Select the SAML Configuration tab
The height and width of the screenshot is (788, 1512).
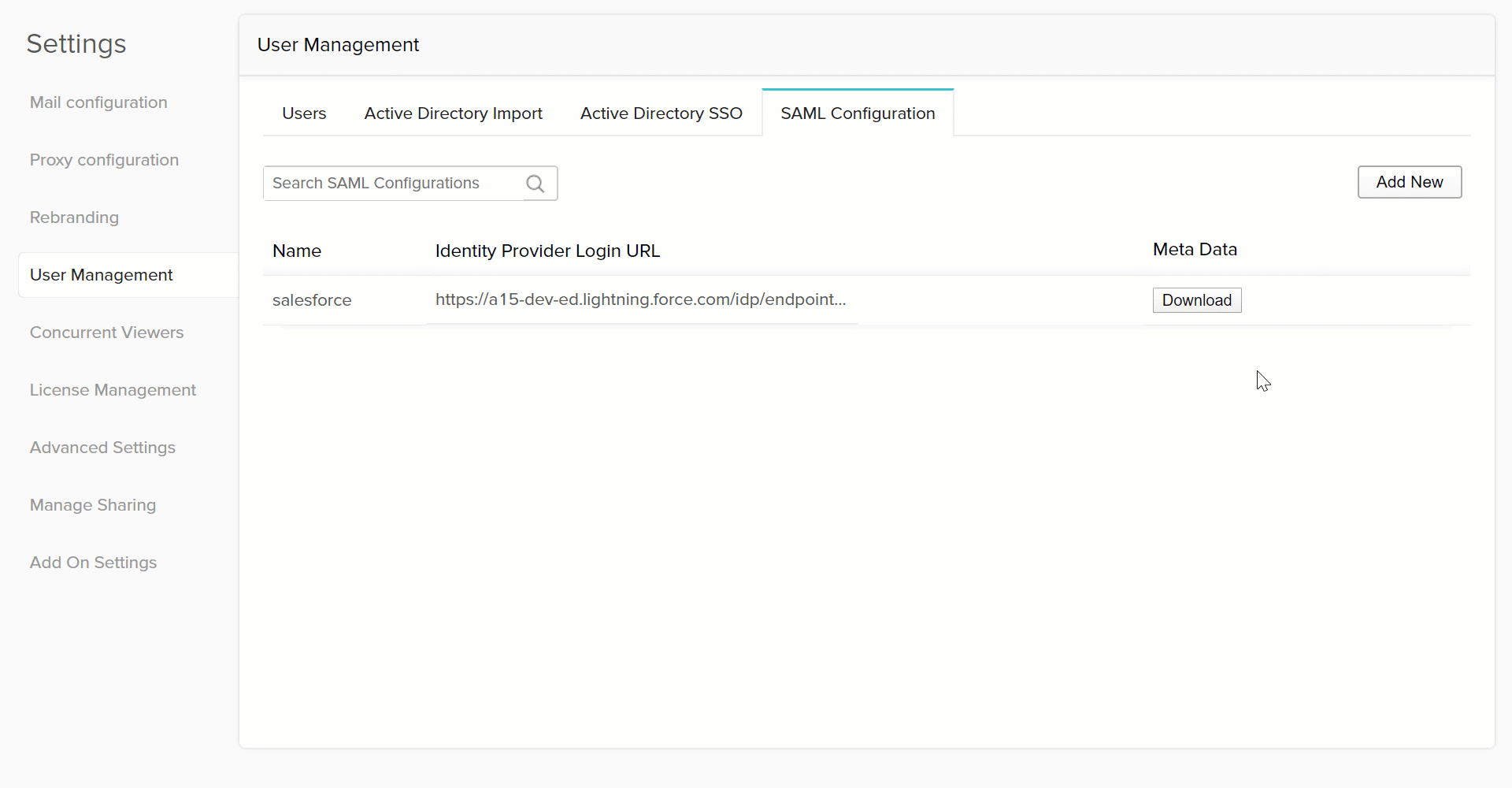point(858,113)
